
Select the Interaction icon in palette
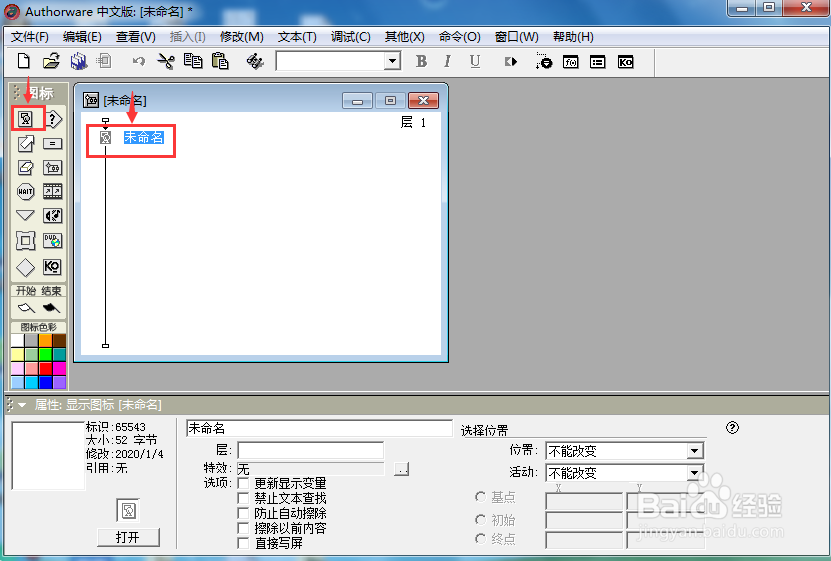pyautogui.click(x=53, y=119)
